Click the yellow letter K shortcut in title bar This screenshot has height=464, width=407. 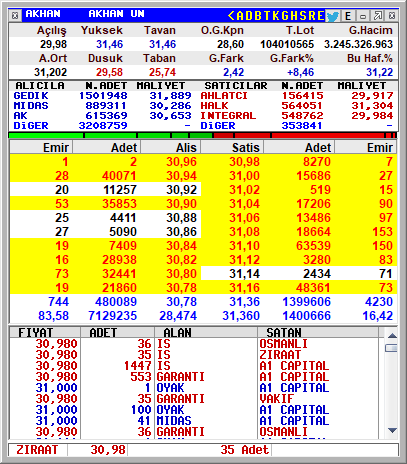[276, 16]
